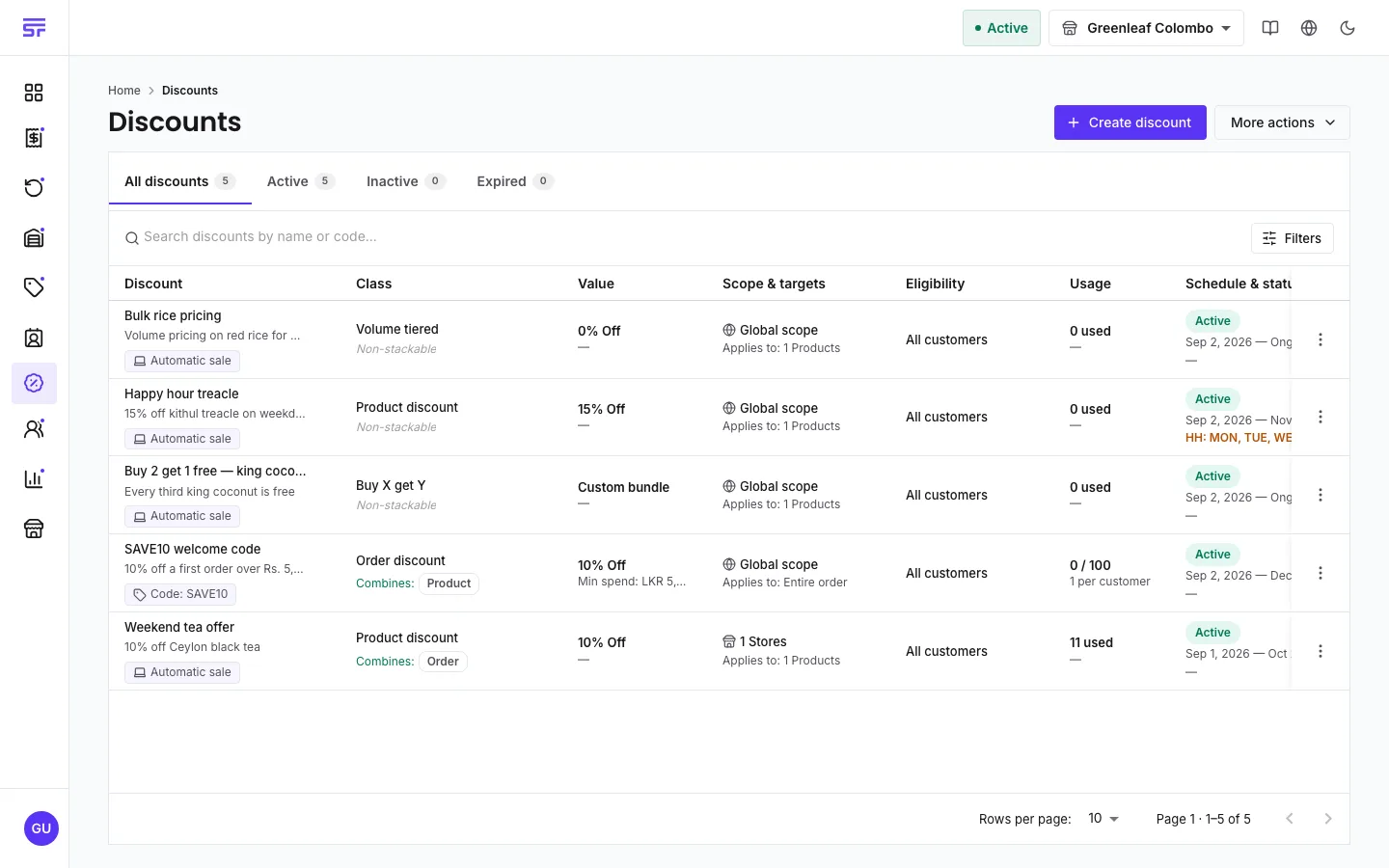Open the sales receipt icon in sidebar
This screenshot has width=1389, height=868.
click(x=34, y=138)
